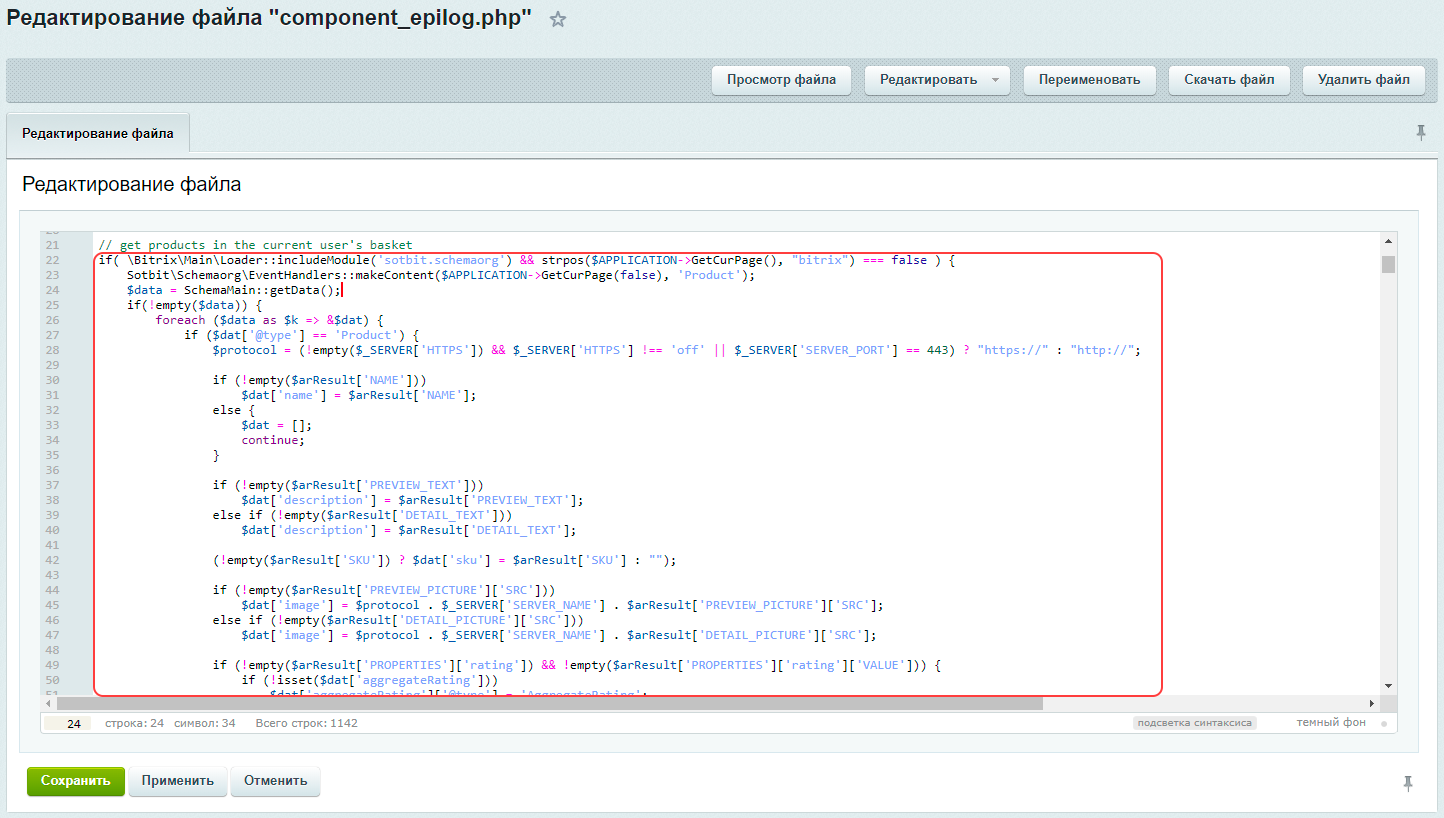Click the 'continue;' statement on line 34
Screen dimensions: 1444x818
tap(273, 440)
